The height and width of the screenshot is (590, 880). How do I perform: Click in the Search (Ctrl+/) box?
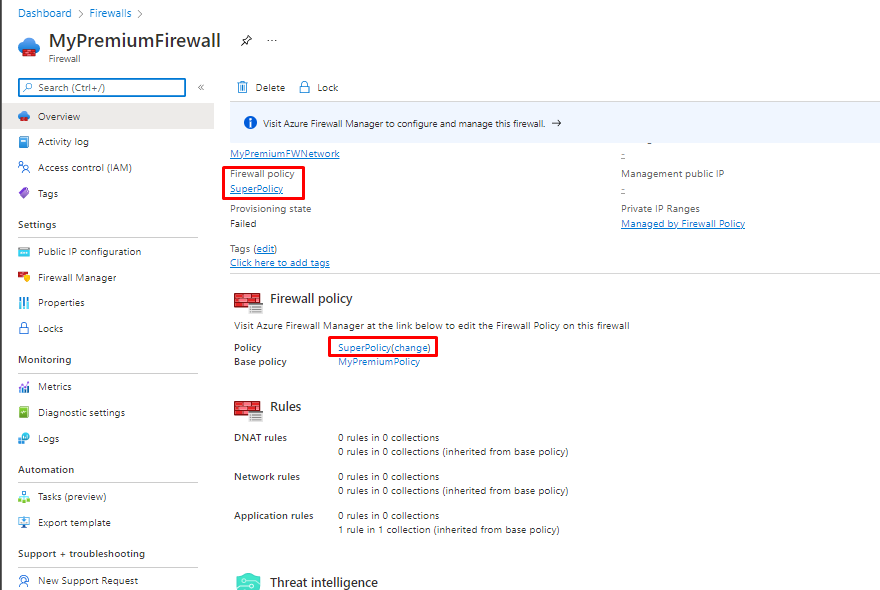[102, 88]
